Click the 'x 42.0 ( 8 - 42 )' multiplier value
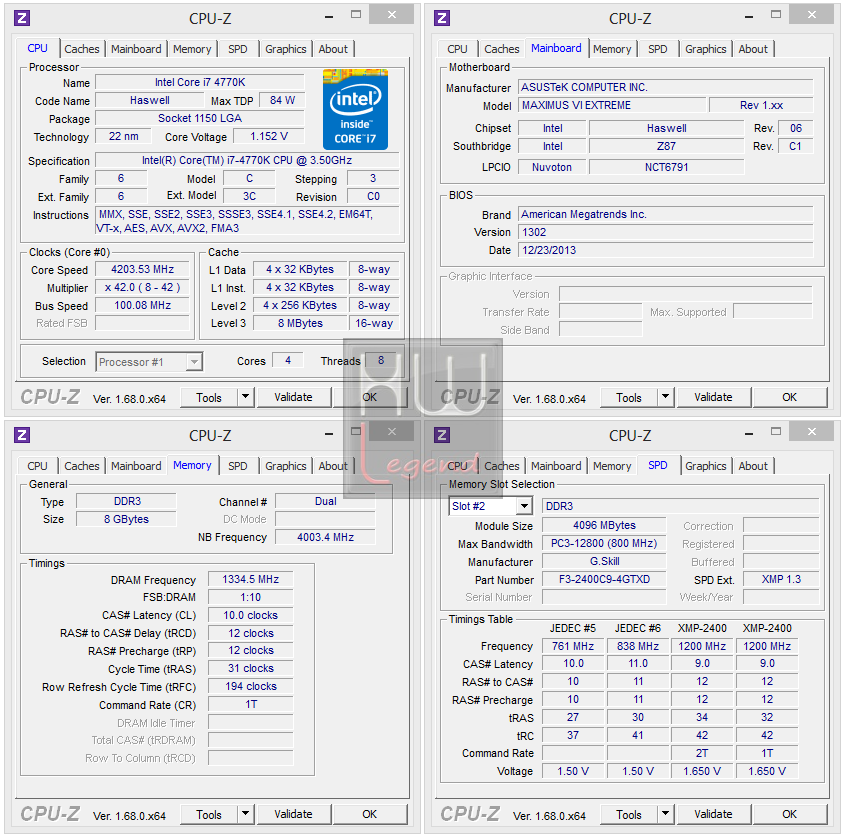 coord(142,288)
